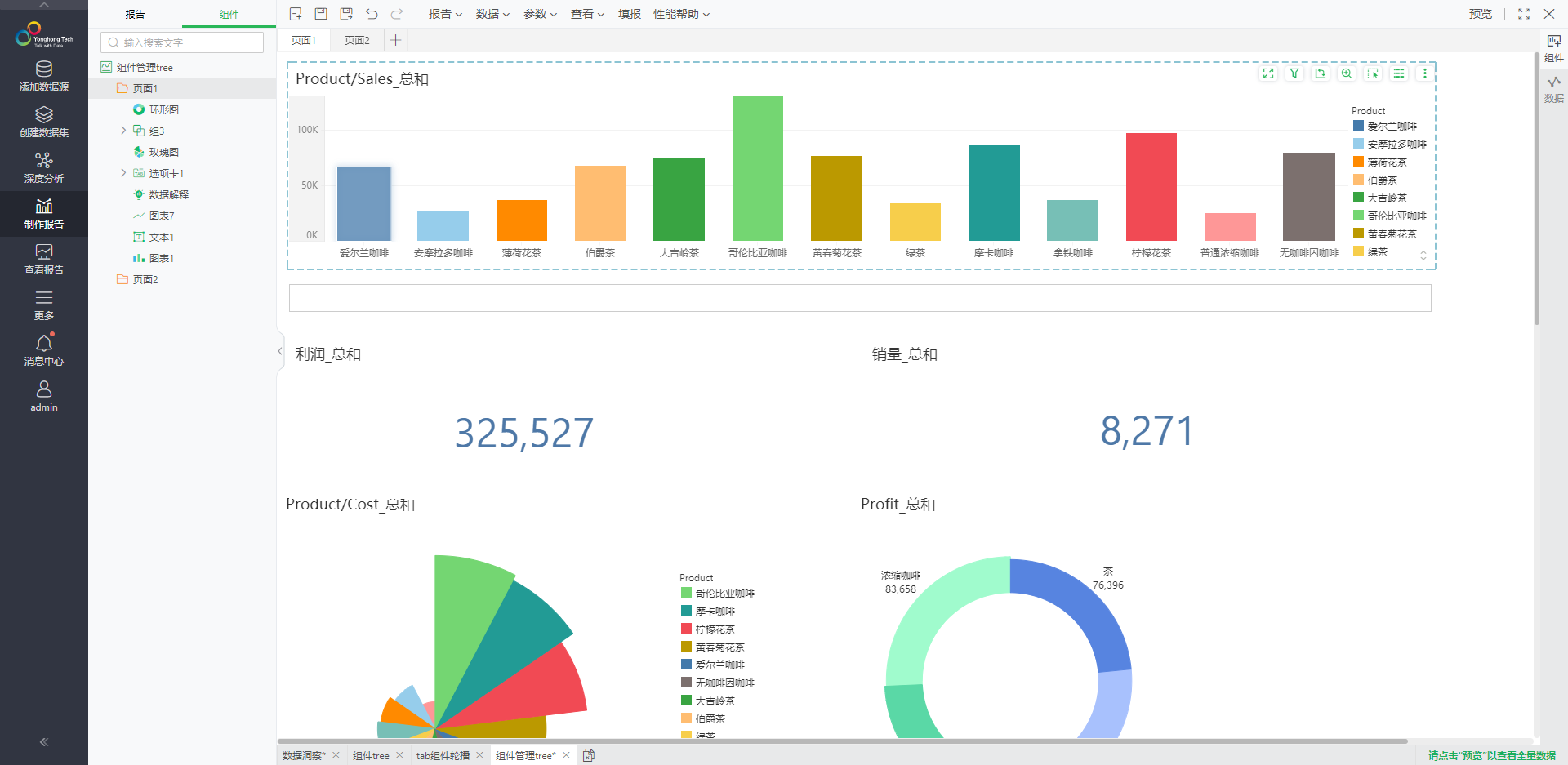The image size is (1568, 765).
Task: Collapse the top-left sidebar up arrow
Action: pyautogui.click(x=44, y=5)
